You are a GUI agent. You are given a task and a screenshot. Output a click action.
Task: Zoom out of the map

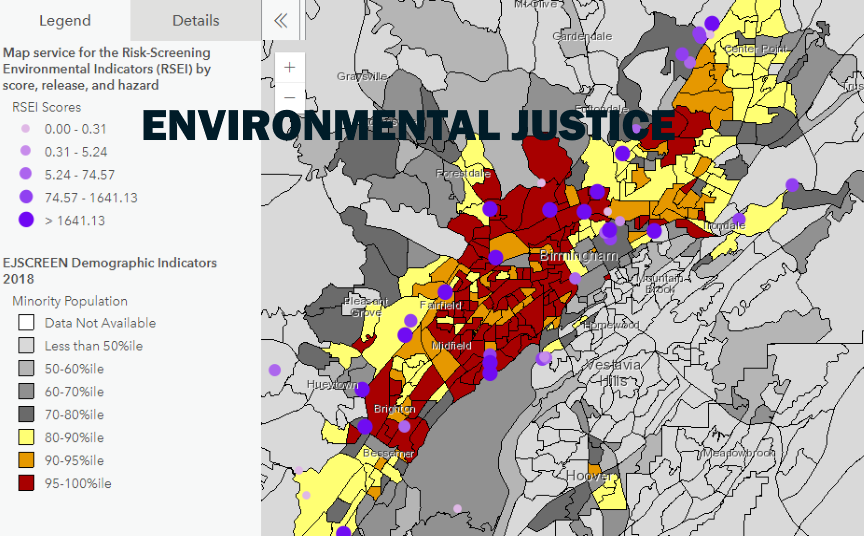pyautogui.click(x=290, y=97)
